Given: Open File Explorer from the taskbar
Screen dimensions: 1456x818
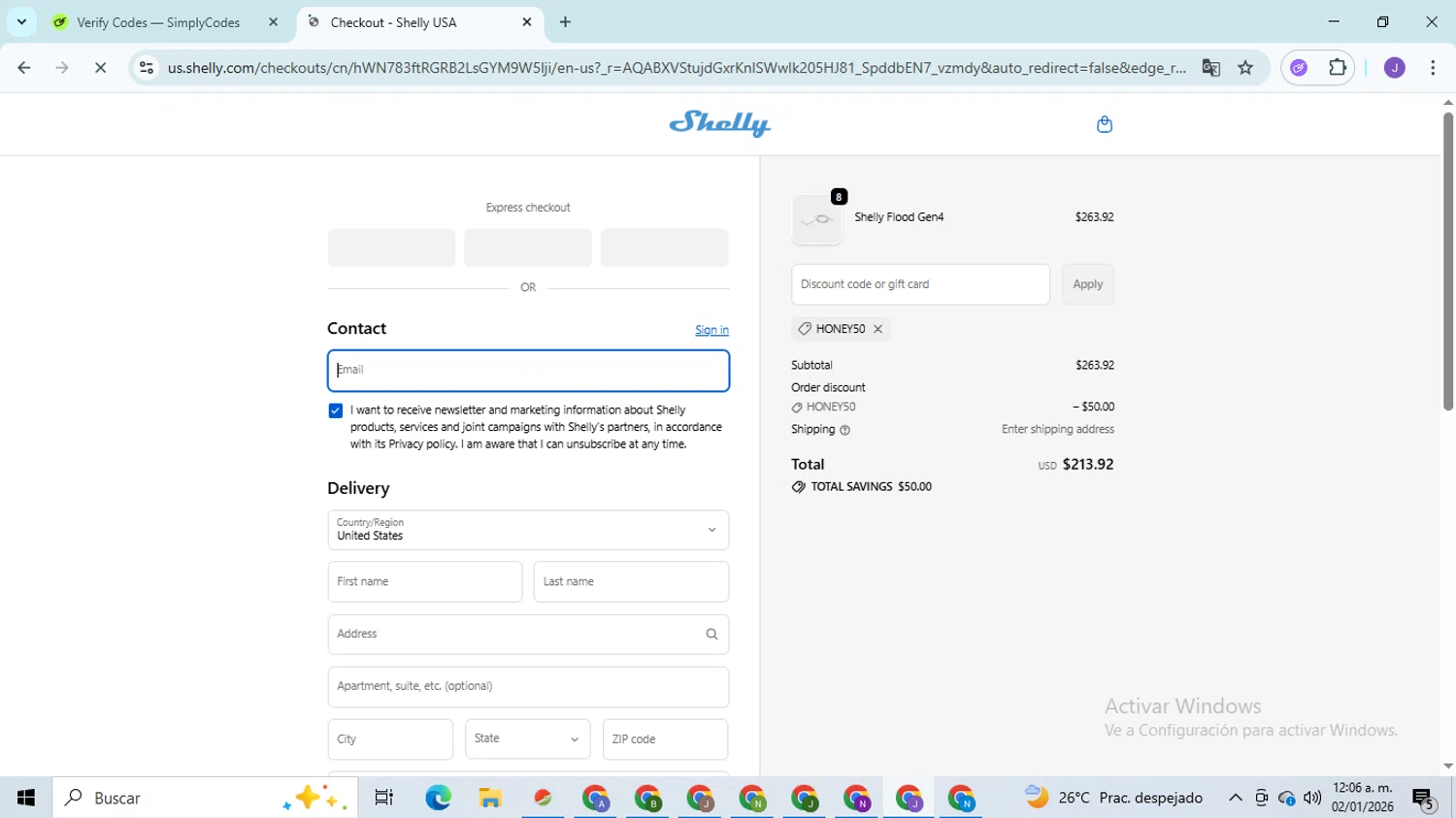Looking at the screenshot, I should (490, 798).
